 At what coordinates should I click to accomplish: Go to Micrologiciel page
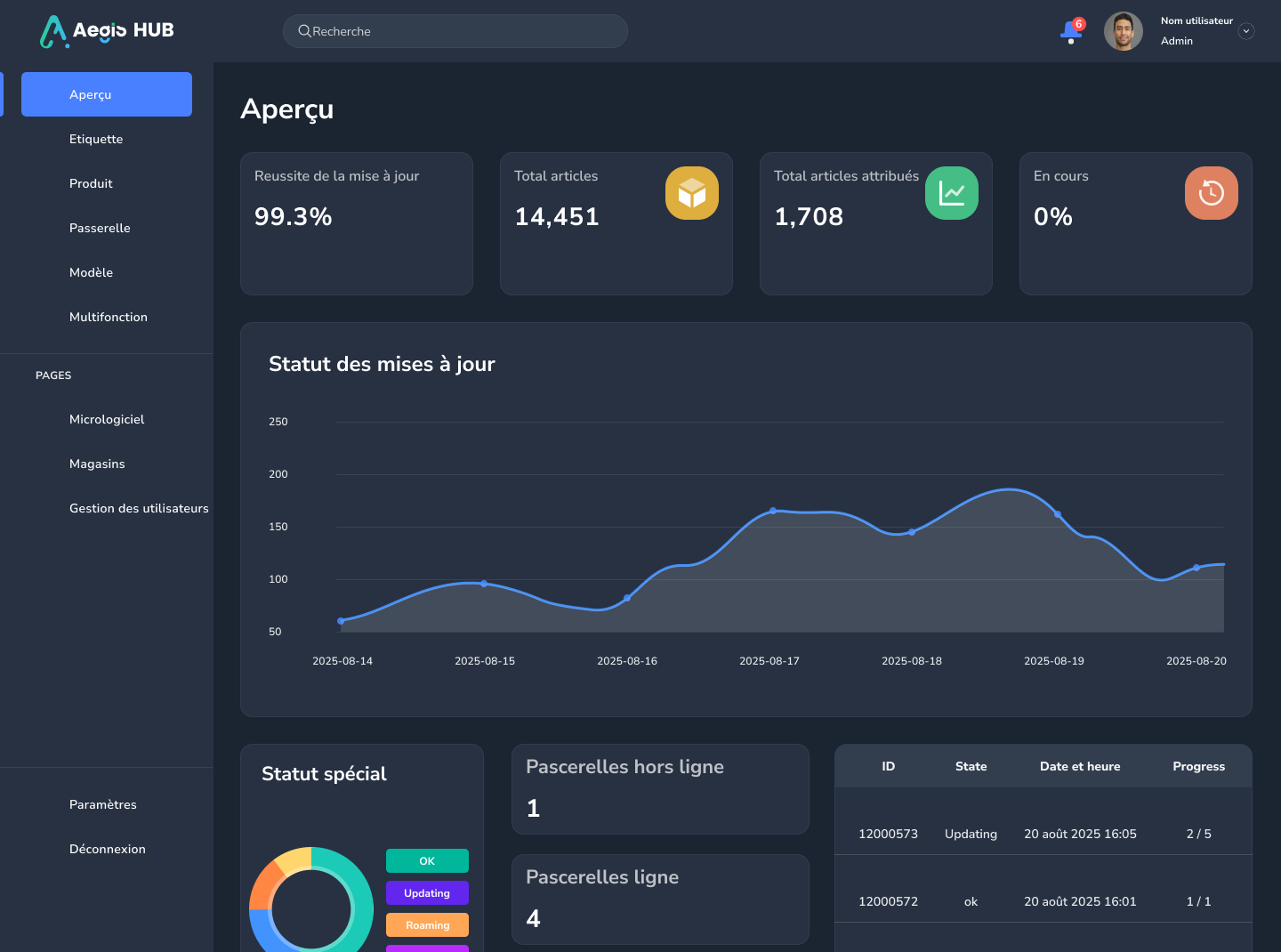[107, 419]
